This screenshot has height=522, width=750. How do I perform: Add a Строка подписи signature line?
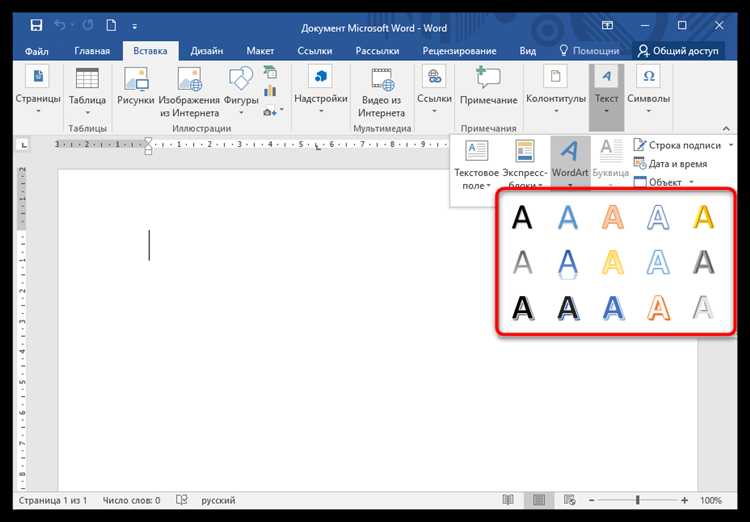pyautogui.click(x=677, y=145)
